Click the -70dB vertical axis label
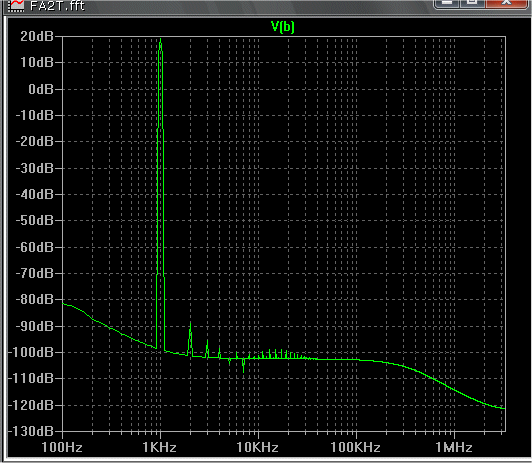This screenshot has width=532, height=463. pos(34,273)
